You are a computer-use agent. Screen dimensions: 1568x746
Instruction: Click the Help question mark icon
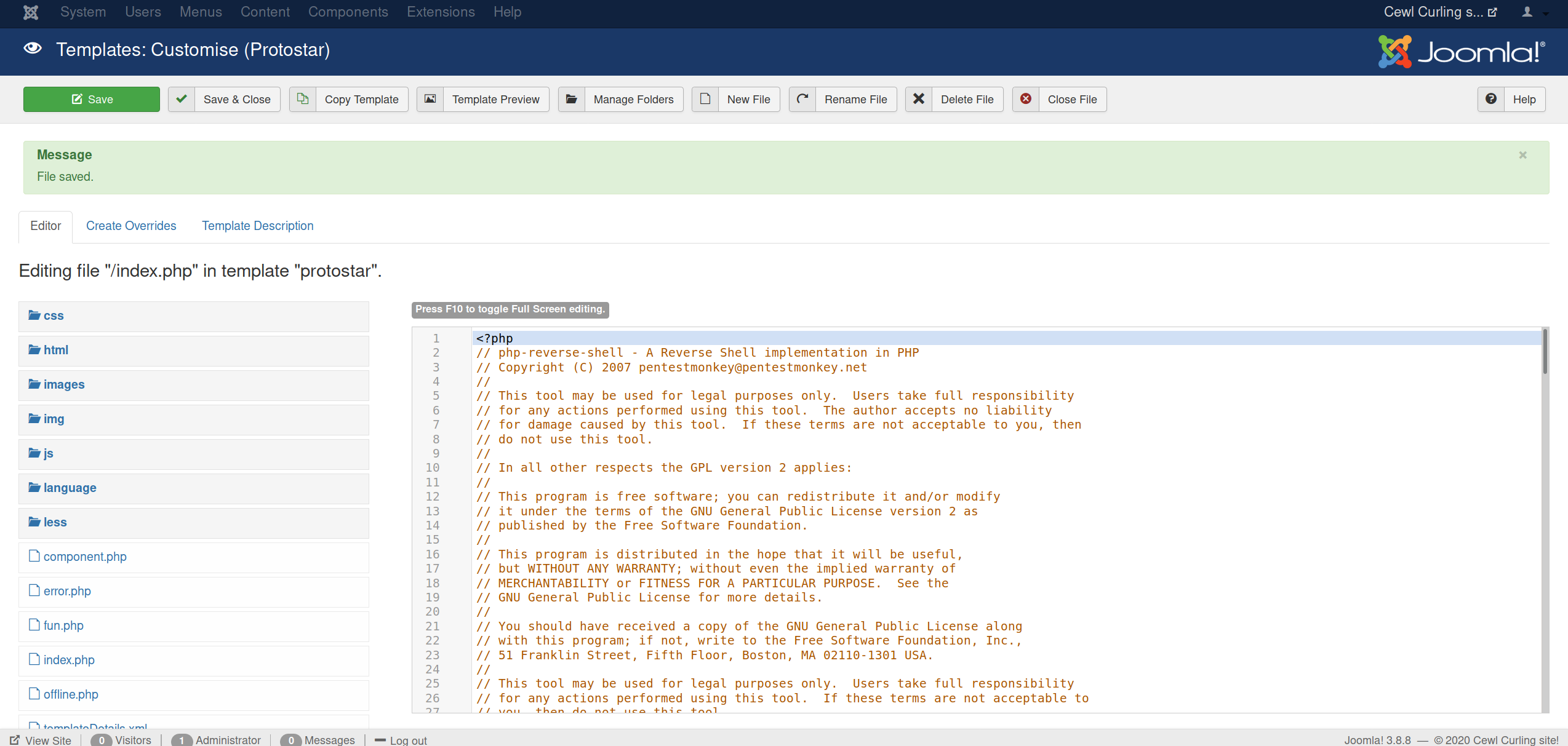[1491, 99]
